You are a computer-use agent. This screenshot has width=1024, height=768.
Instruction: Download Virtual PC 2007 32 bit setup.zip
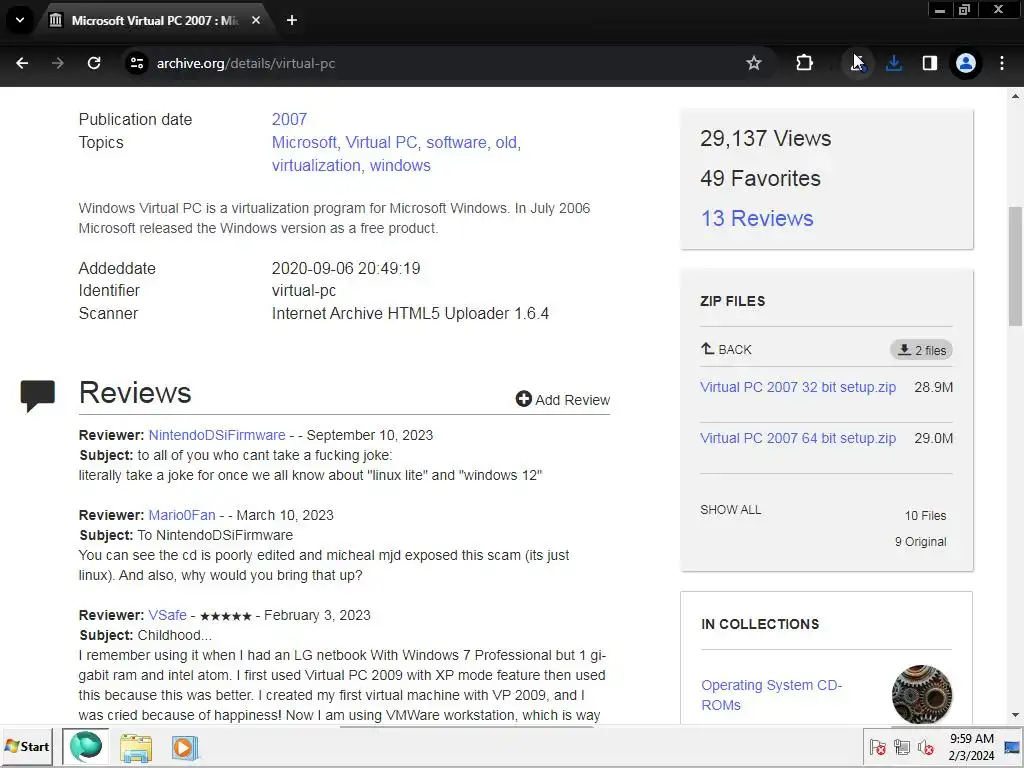(x=797, y=387)
